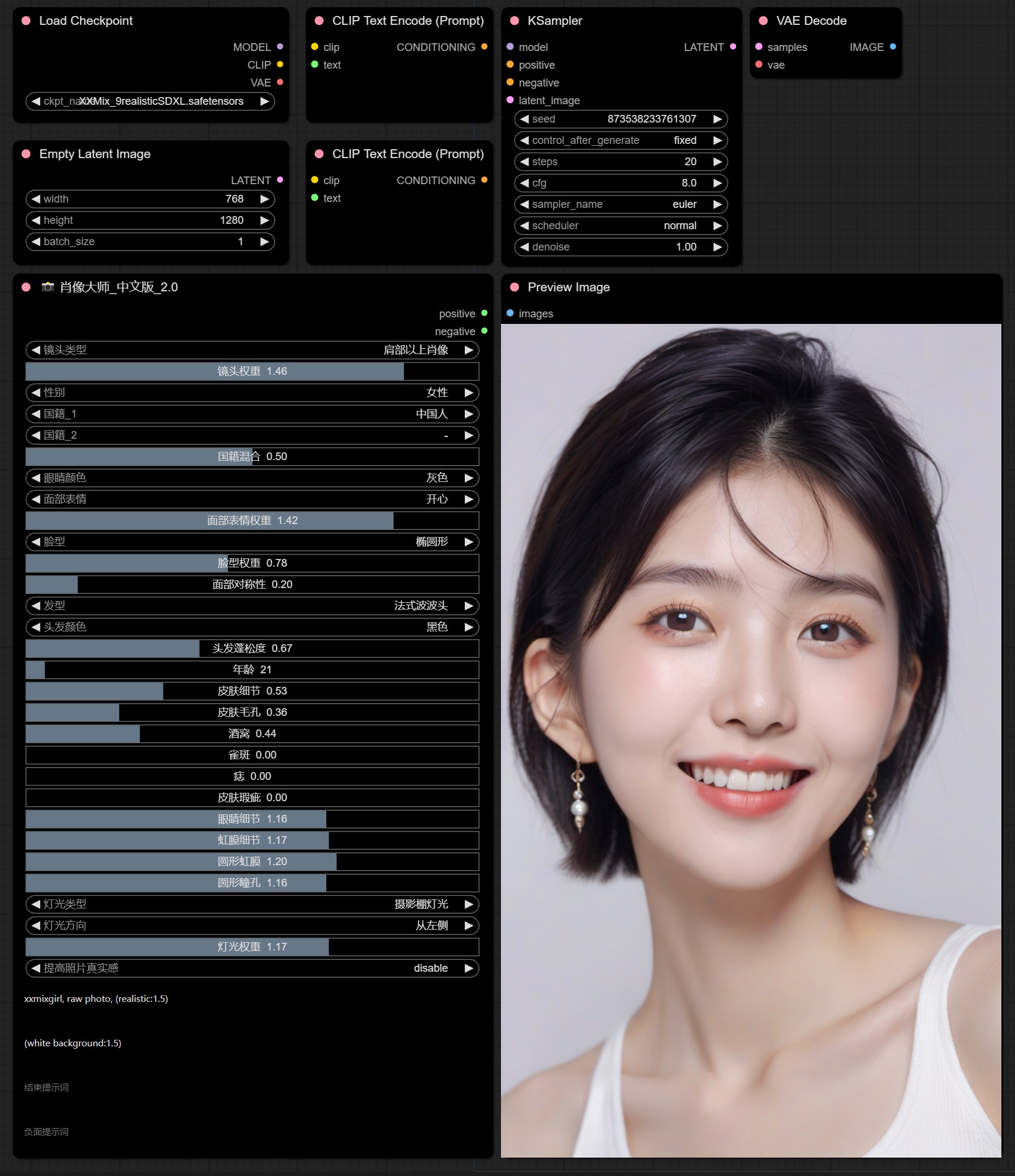Click the Empty Latent Image collapse dot
Screen dimensions: 1015x1176
pos(26,154)
